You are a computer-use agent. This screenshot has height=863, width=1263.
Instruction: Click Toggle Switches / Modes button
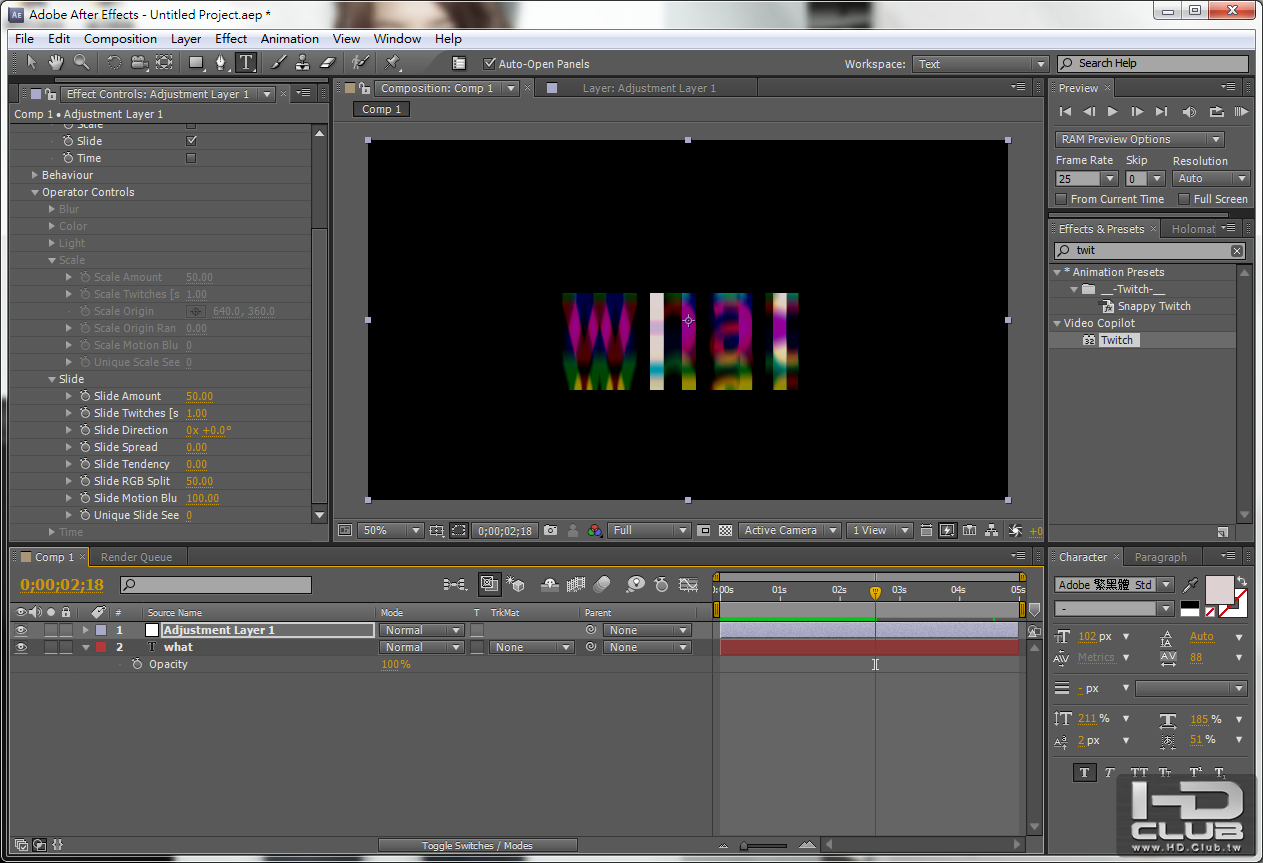coord(476,846)
